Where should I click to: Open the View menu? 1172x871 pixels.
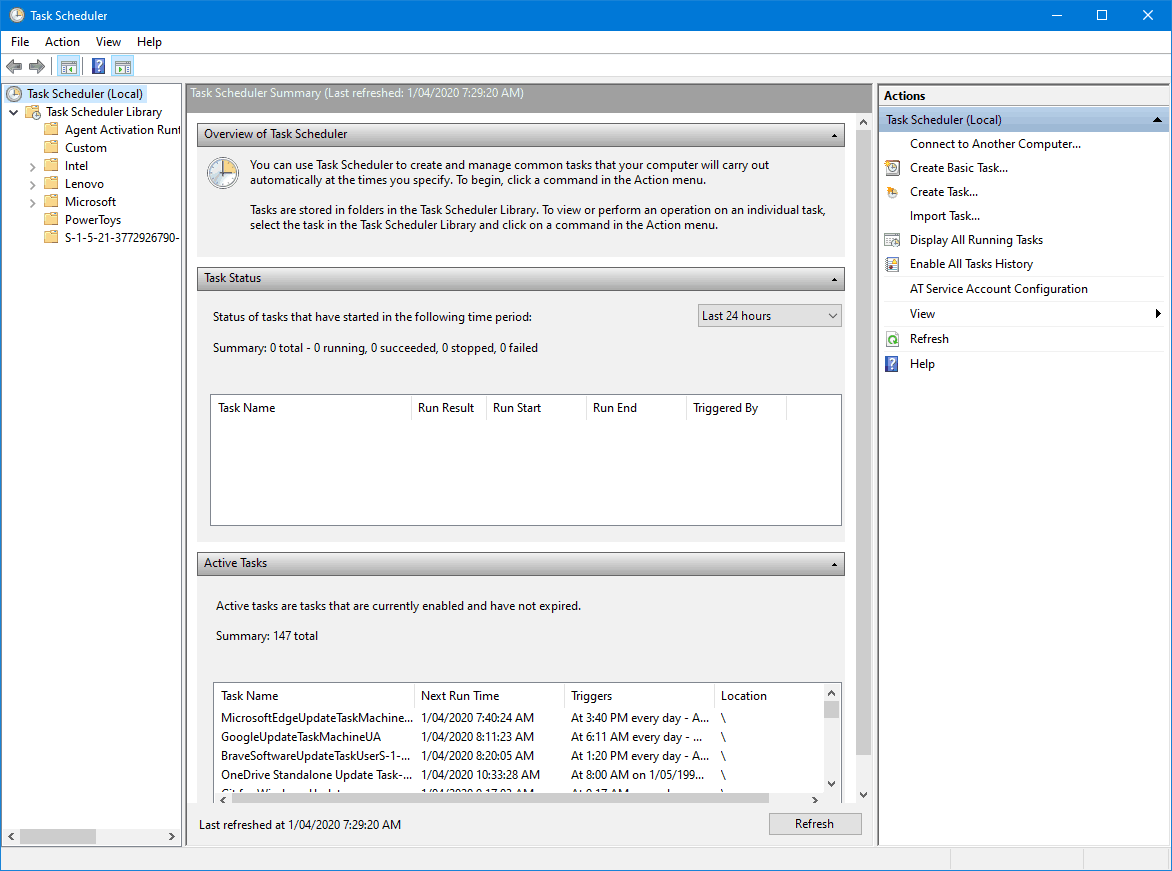[x=108, y=42]
